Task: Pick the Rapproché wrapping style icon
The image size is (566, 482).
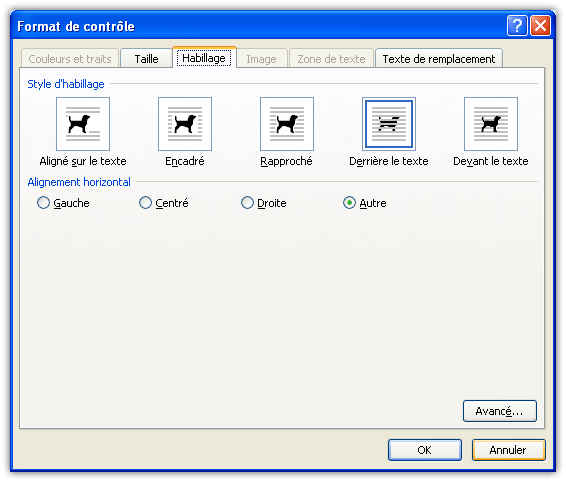Action: (x=287, y=124)
